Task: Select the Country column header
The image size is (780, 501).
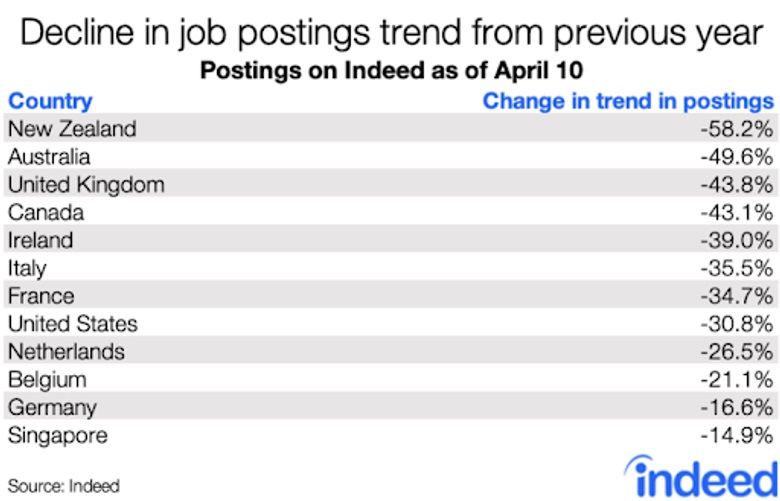Action: (50, 101)
